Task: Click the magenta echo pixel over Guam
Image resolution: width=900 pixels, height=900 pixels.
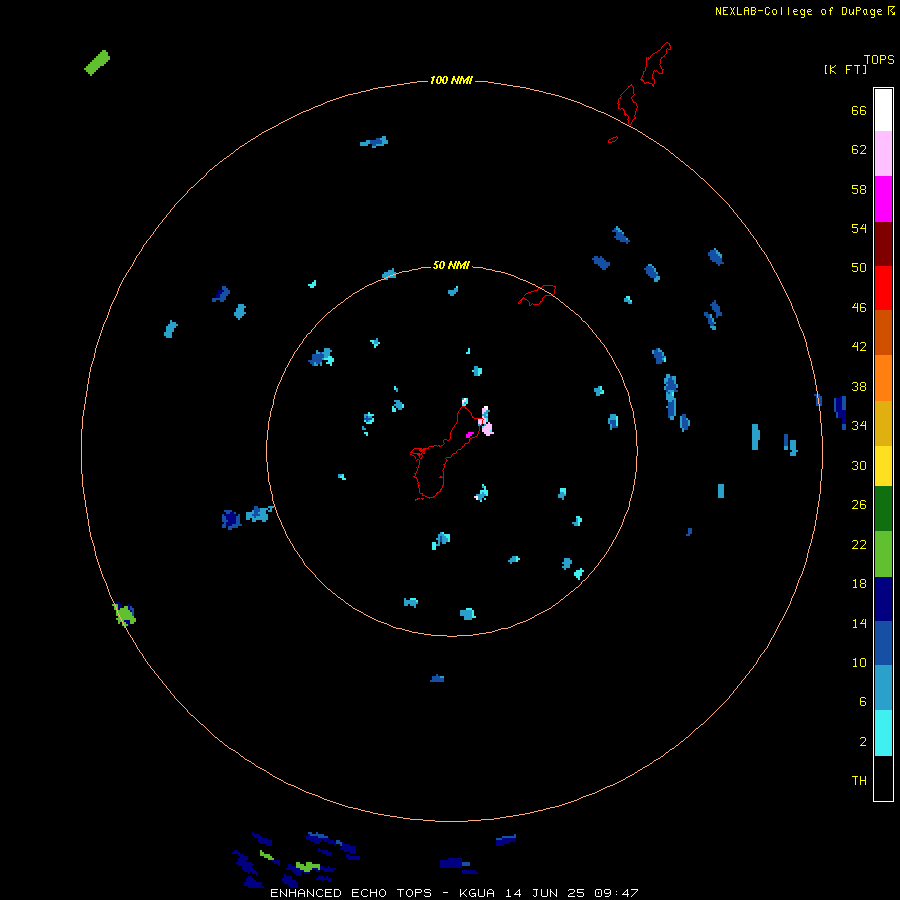Action: (x=470, y=435)
